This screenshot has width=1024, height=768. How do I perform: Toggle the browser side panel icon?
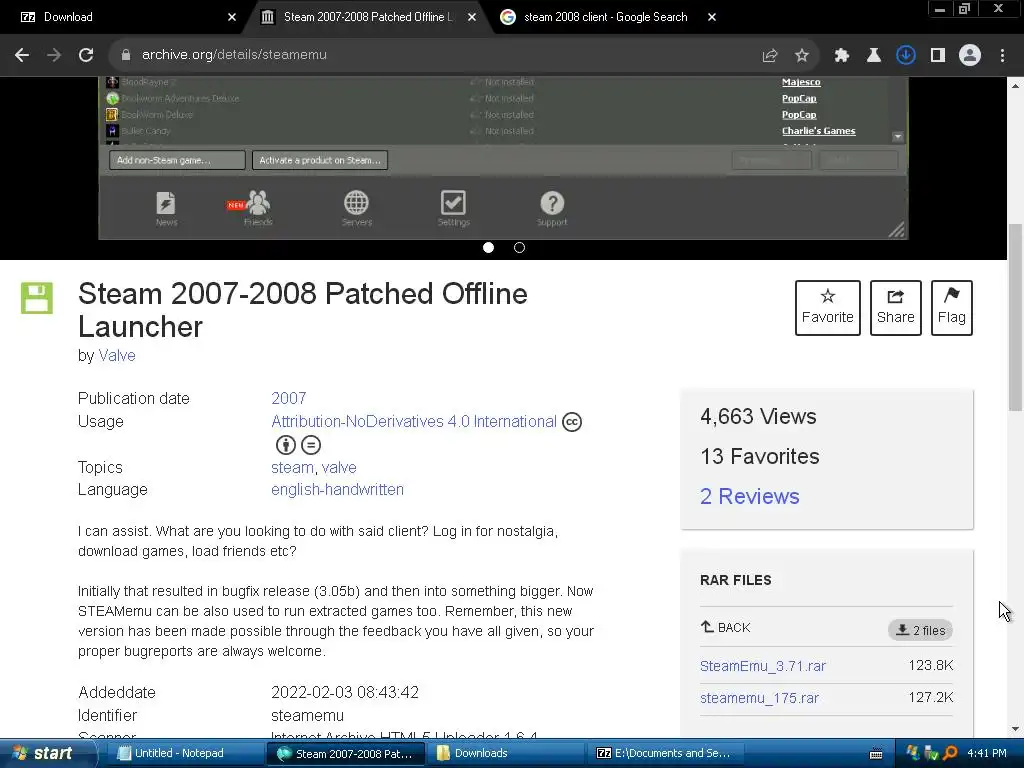pyautogui.click(x=938, y=56)
